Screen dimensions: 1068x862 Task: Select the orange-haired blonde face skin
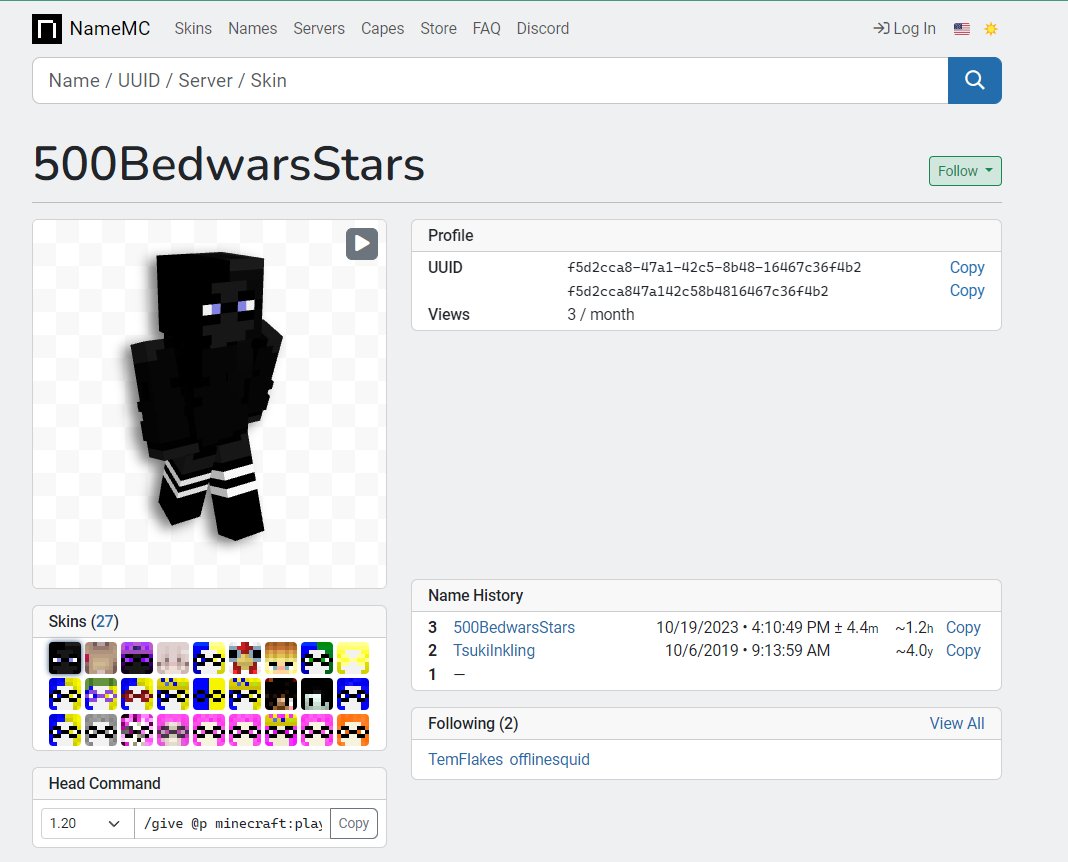click(x=281, y=658)
